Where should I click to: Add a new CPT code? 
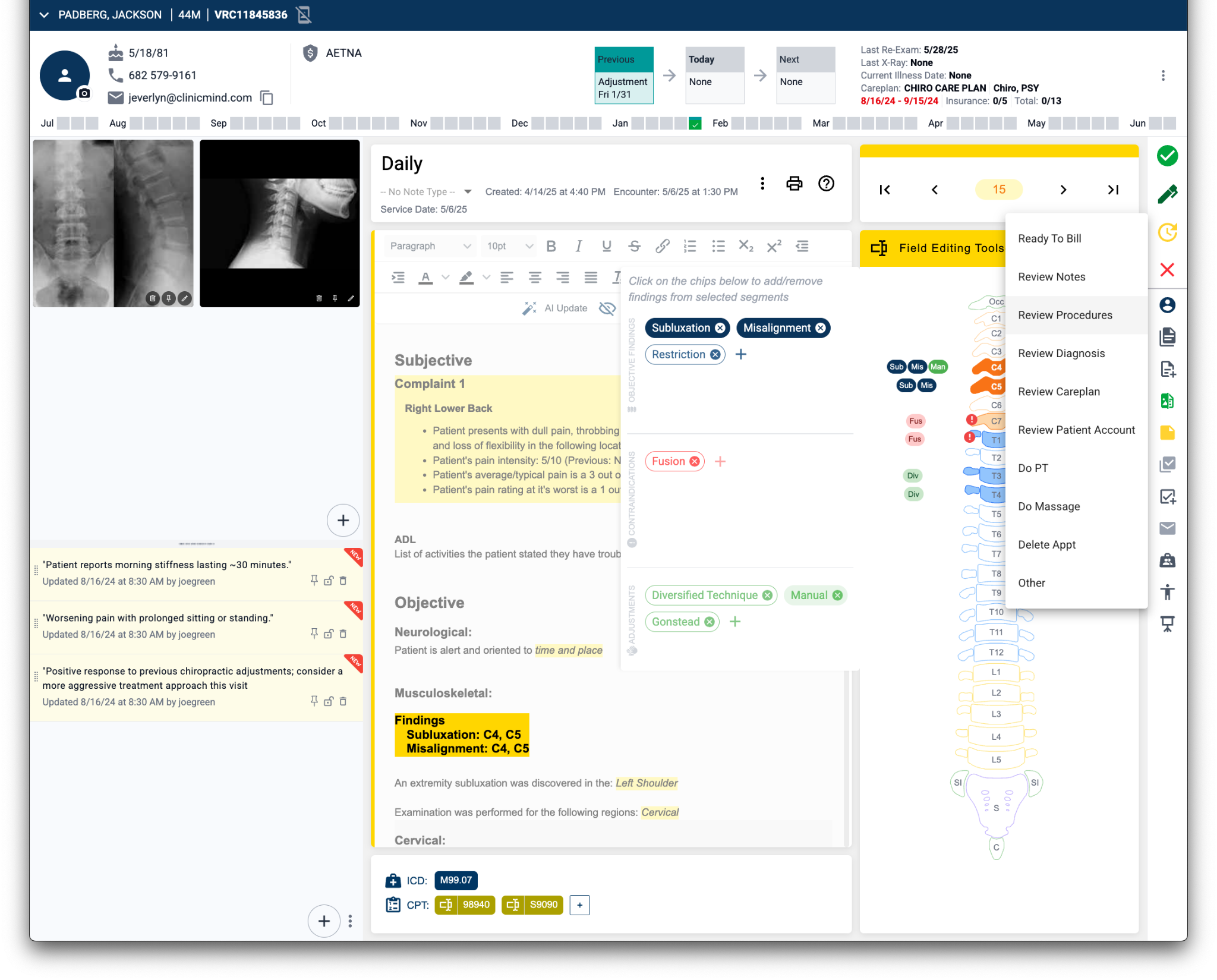579,905
